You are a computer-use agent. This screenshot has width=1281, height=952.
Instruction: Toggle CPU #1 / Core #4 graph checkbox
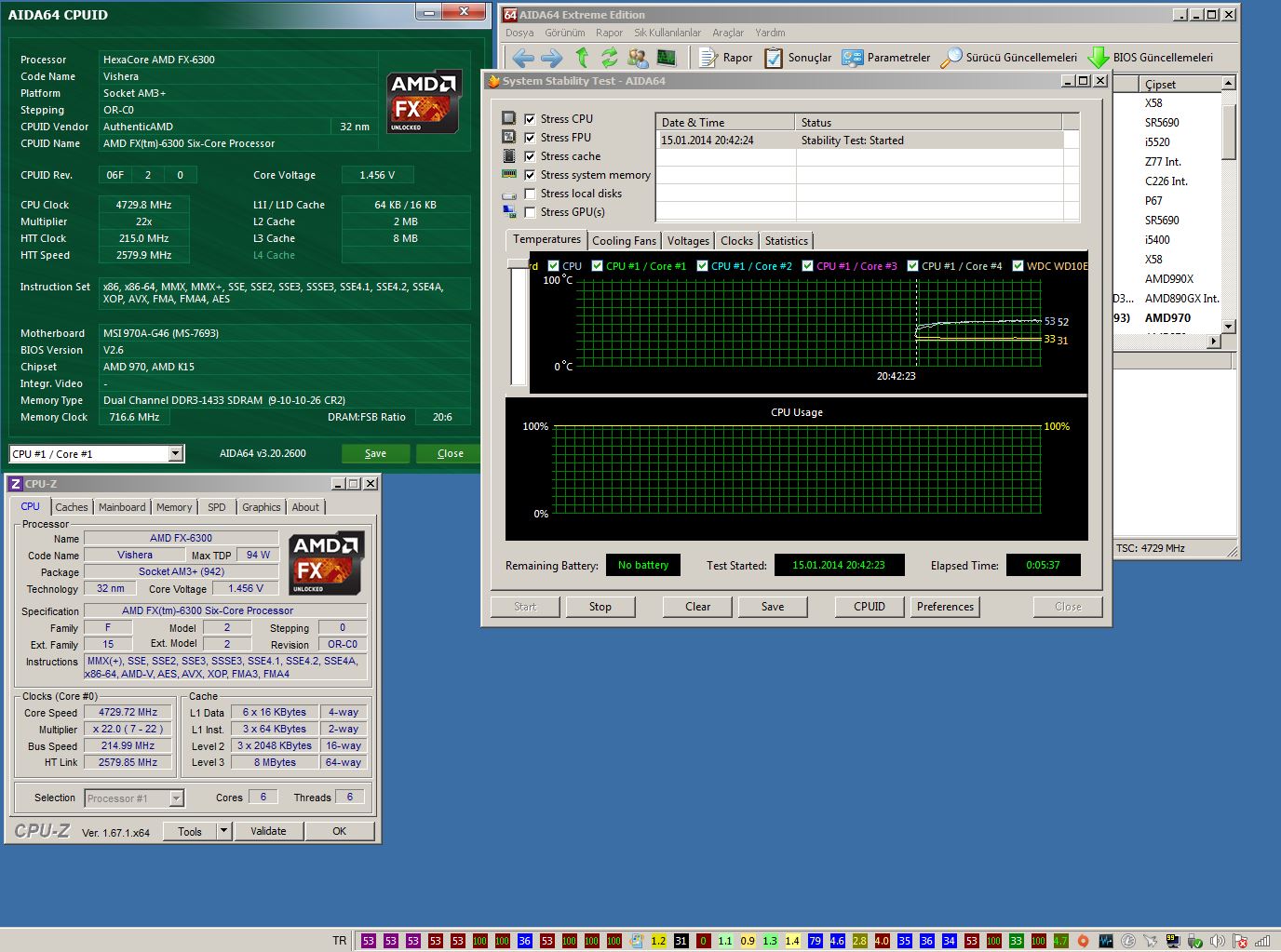click(913, 266)
